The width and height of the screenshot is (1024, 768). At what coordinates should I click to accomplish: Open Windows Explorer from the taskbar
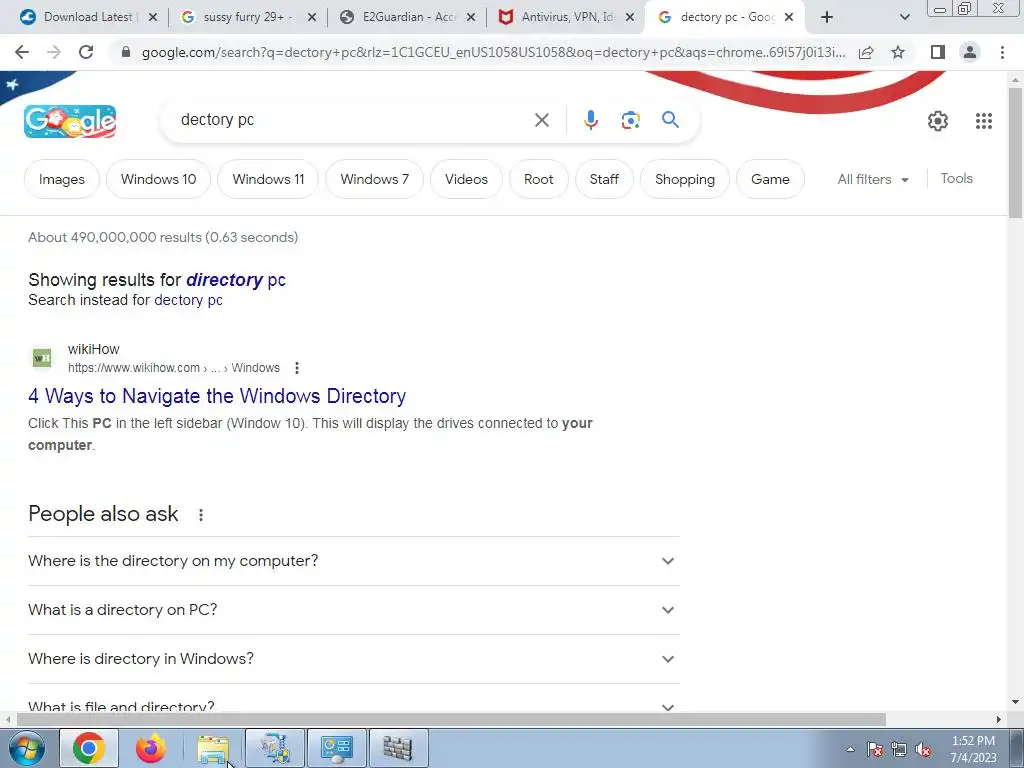(x=214, y=749)
